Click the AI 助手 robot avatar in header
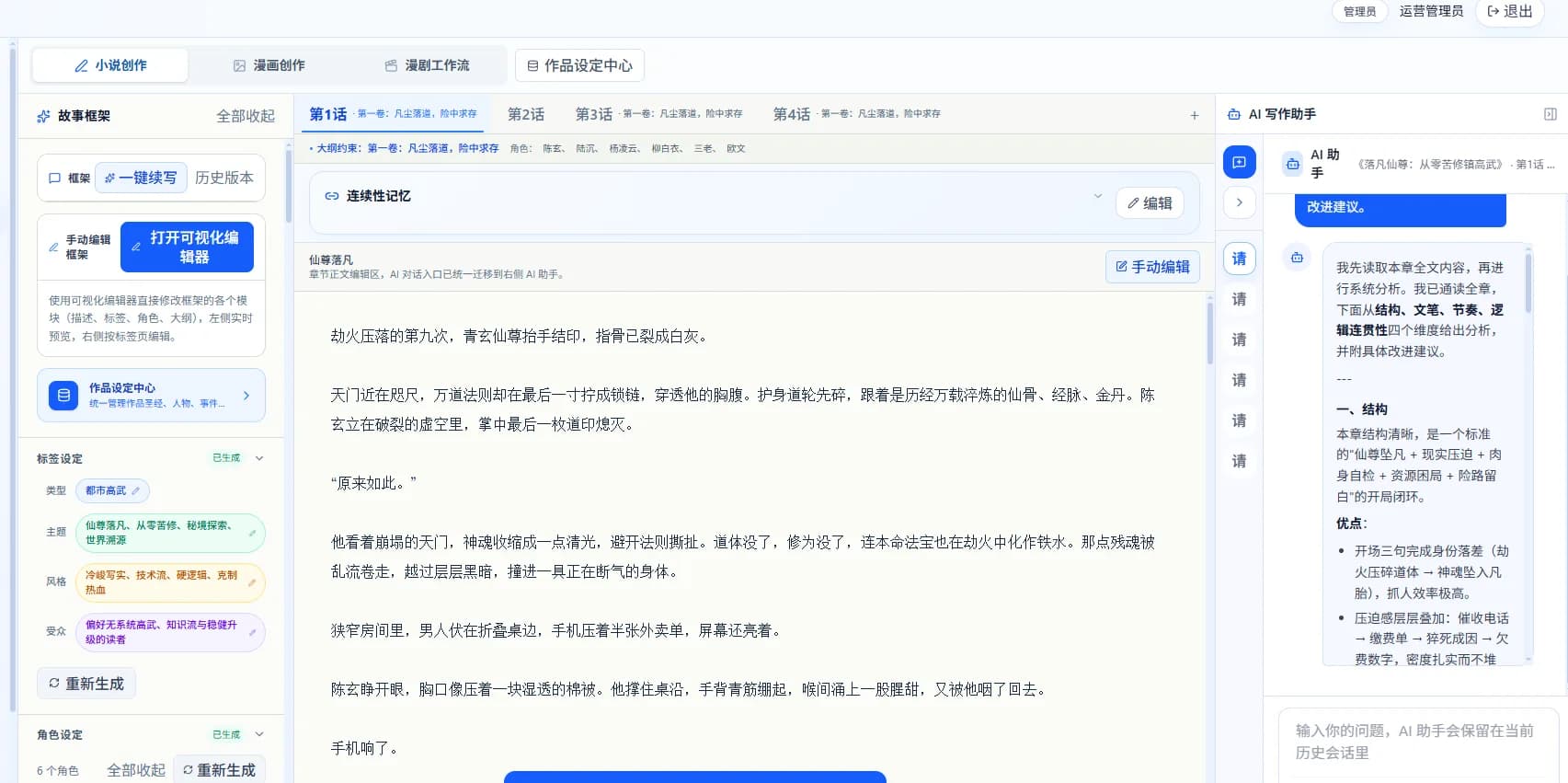 click(x=1292, y=164)
